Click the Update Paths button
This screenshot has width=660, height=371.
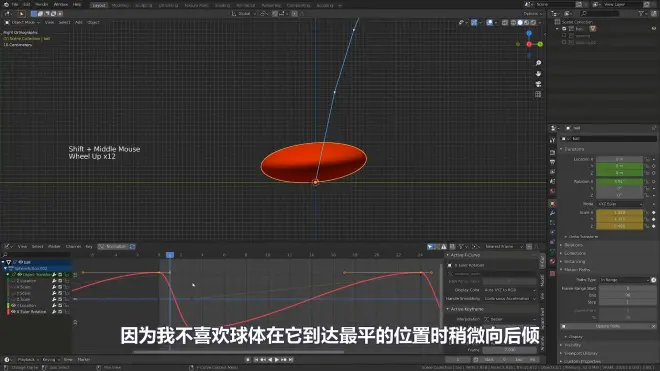pyautogui.click(x=607, y=326)
